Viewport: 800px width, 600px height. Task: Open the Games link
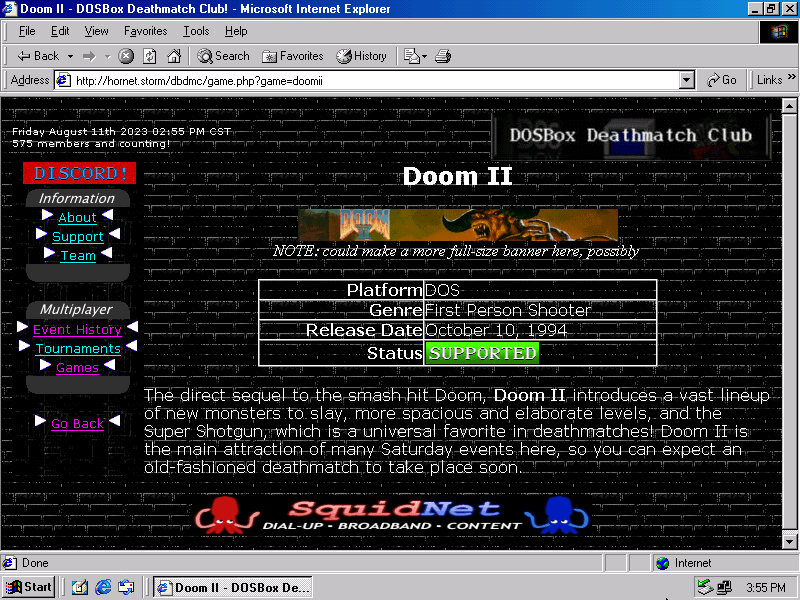(77, 367)
